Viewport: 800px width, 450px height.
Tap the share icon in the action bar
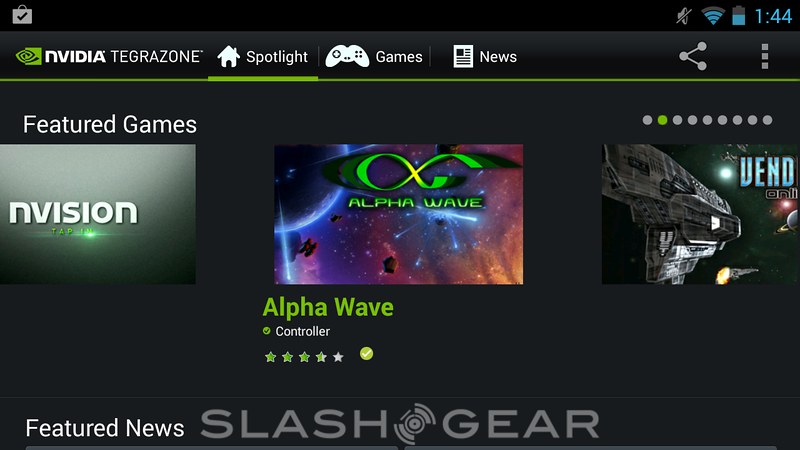tap(693, 56)
